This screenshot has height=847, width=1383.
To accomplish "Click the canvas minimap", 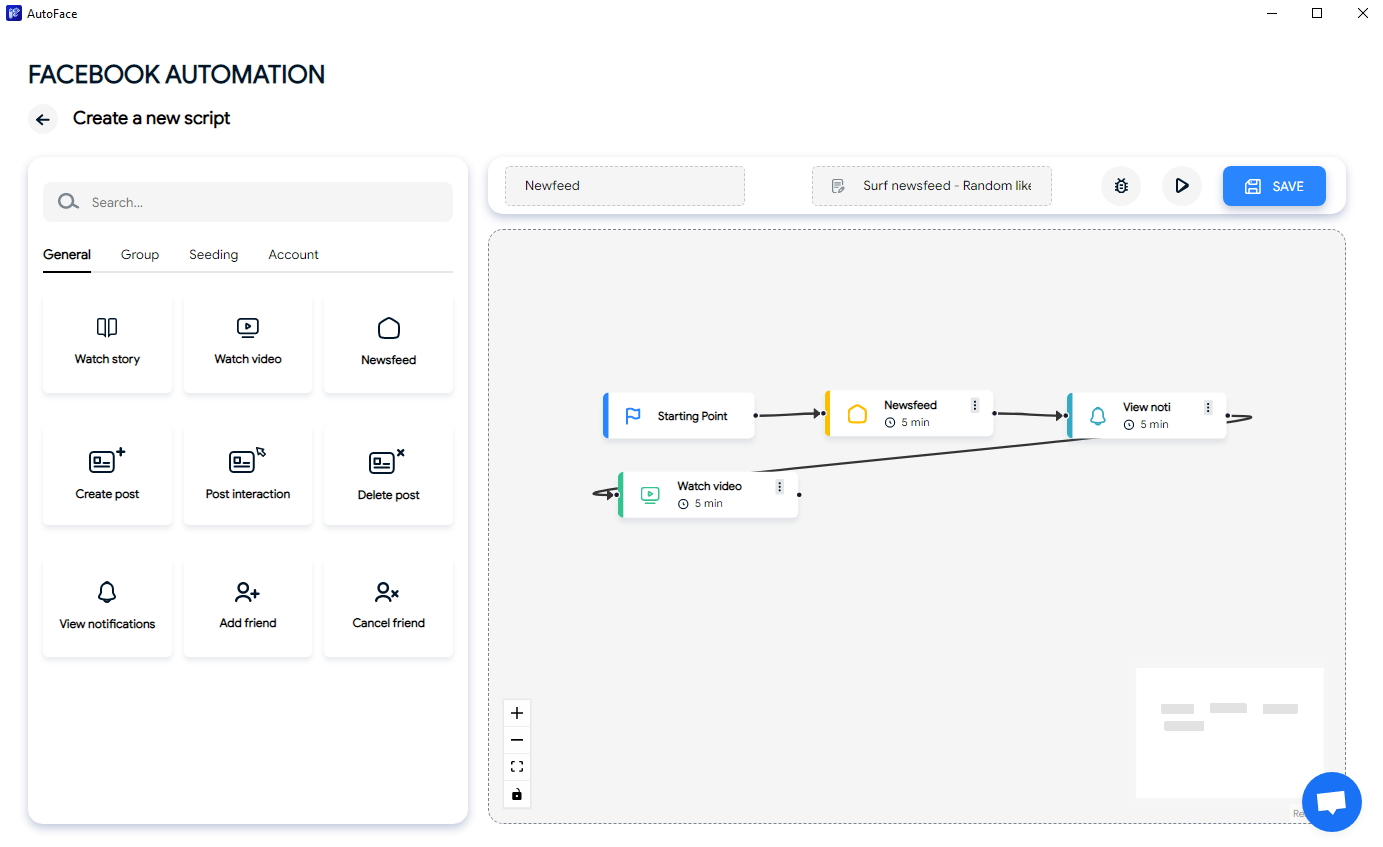I will pos(1229,733).
